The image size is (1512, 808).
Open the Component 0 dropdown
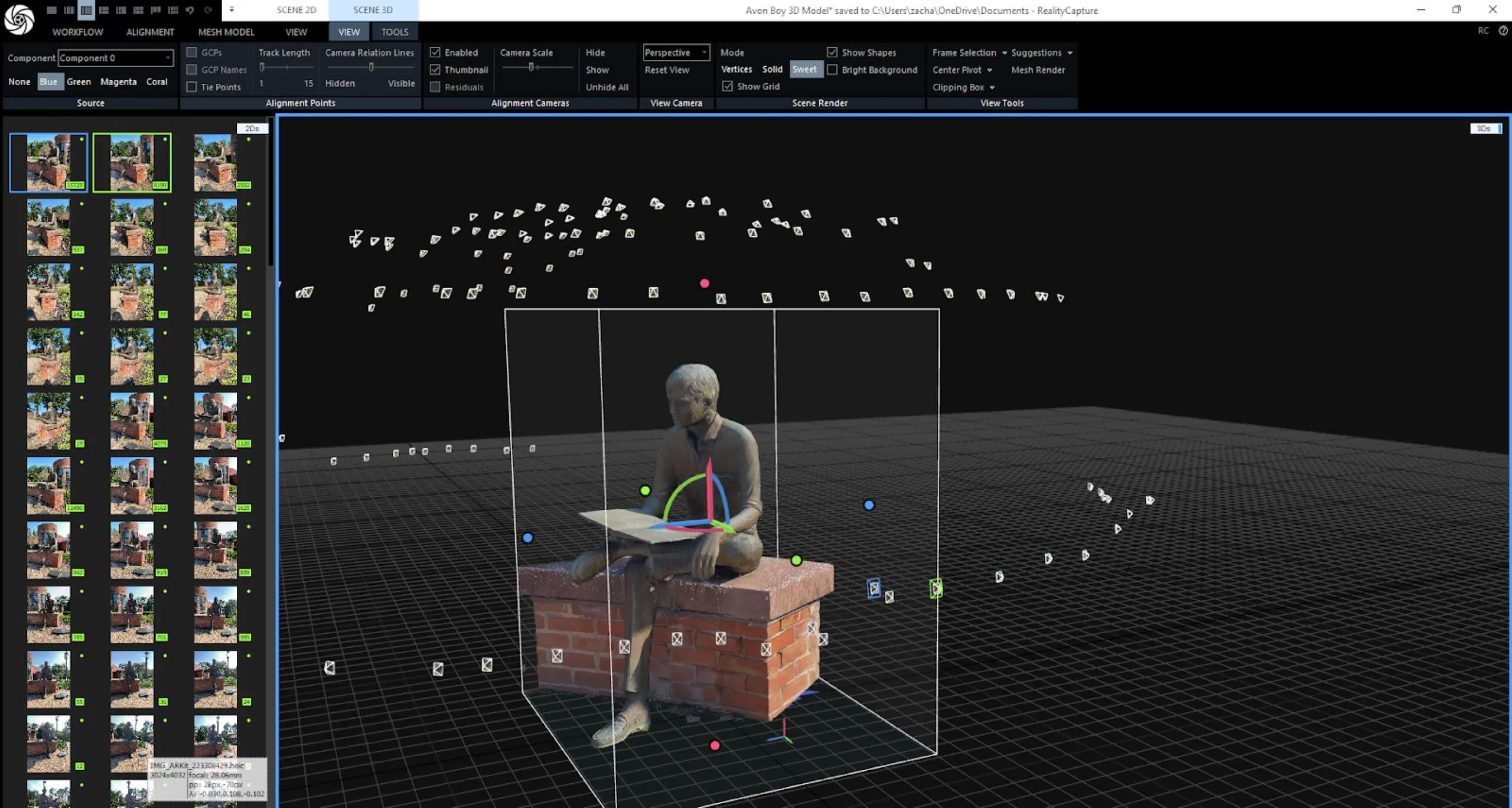pyautogui.click(x=116, y=57)
